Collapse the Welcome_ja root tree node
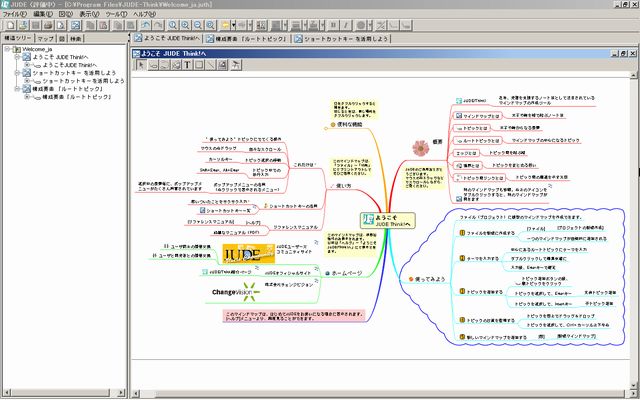The width and height of the screenshot is (640, 400). click(x=7, y=49)
